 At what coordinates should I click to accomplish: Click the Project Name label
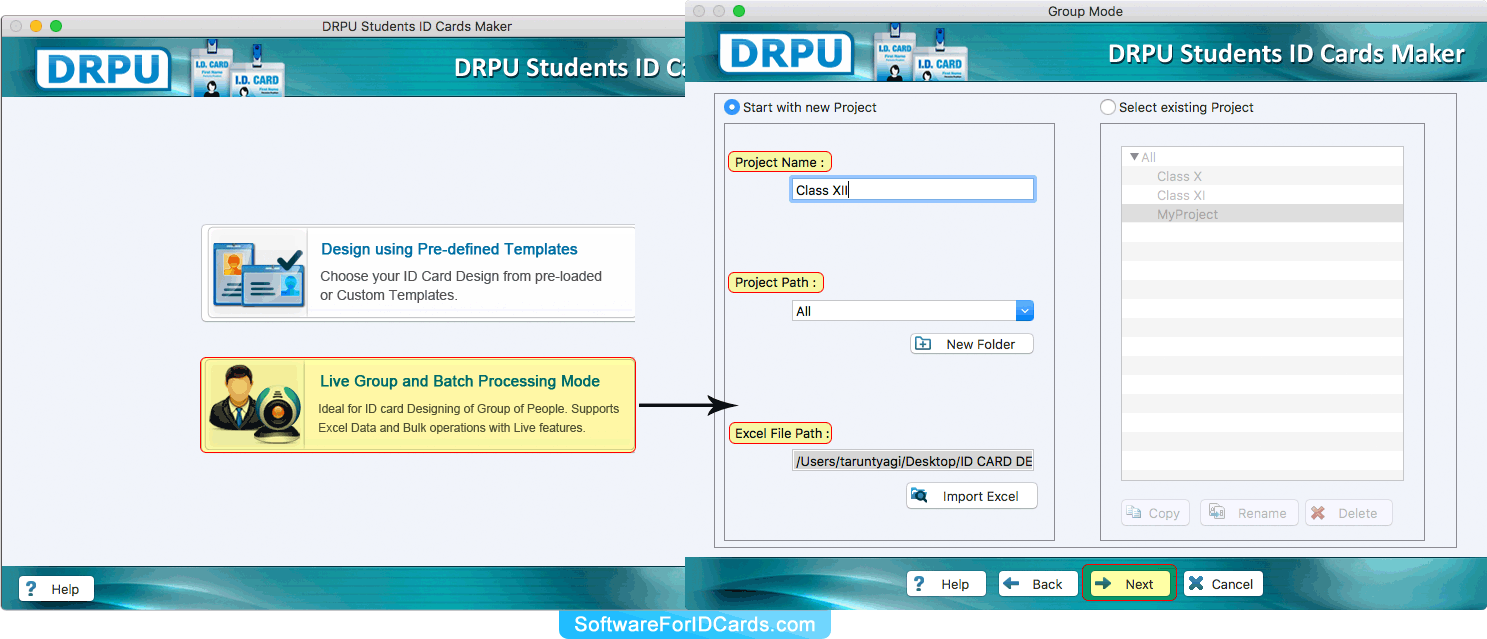pyautogui.click(x=779, y=162)
